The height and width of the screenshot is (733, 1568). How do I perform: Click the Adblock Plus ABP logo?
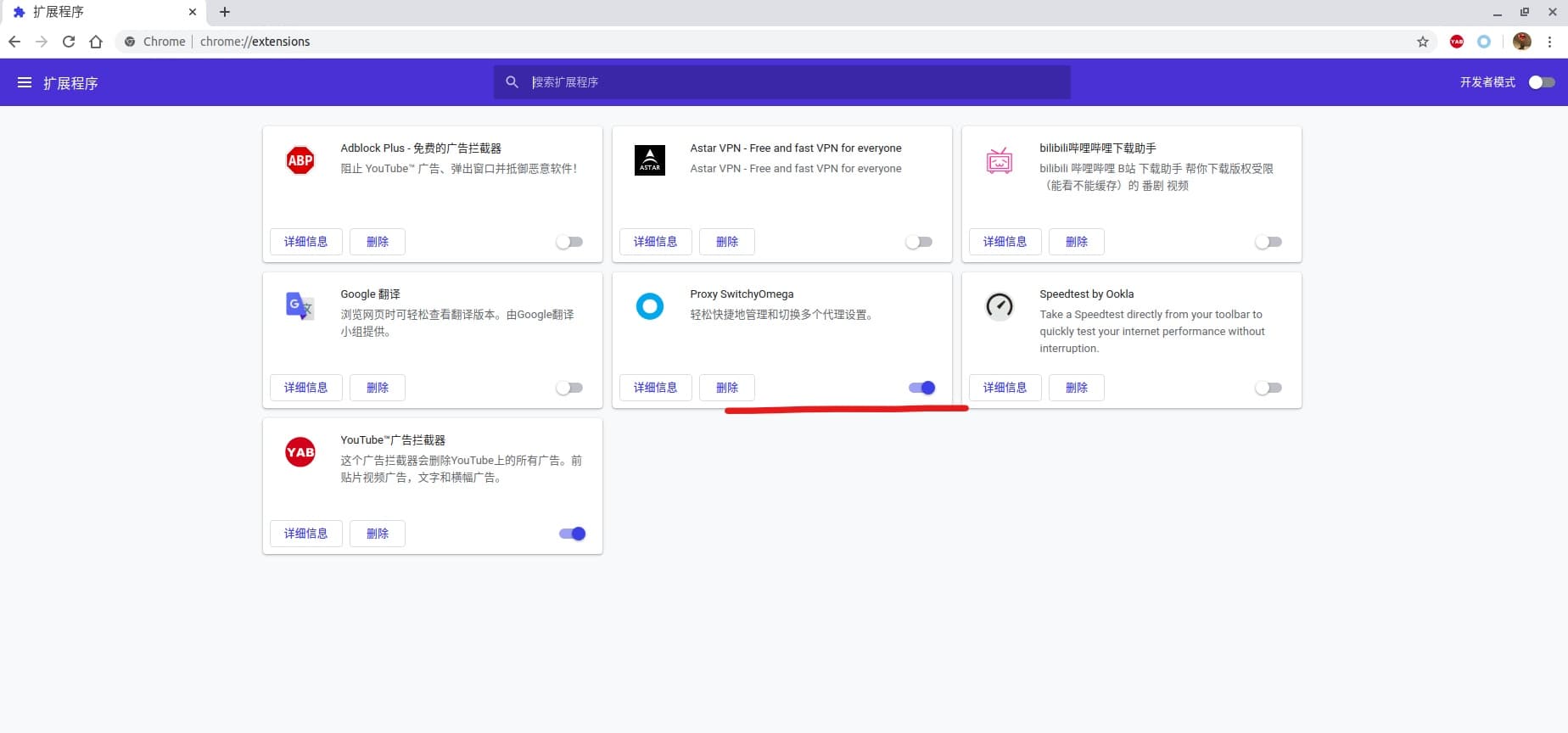pos(300,160)
